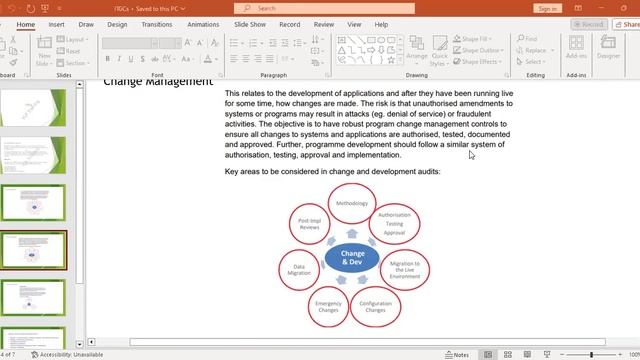This screenshot has height=360, width=640.
Task: Click Increase Font Size icon
Action: 188,42
